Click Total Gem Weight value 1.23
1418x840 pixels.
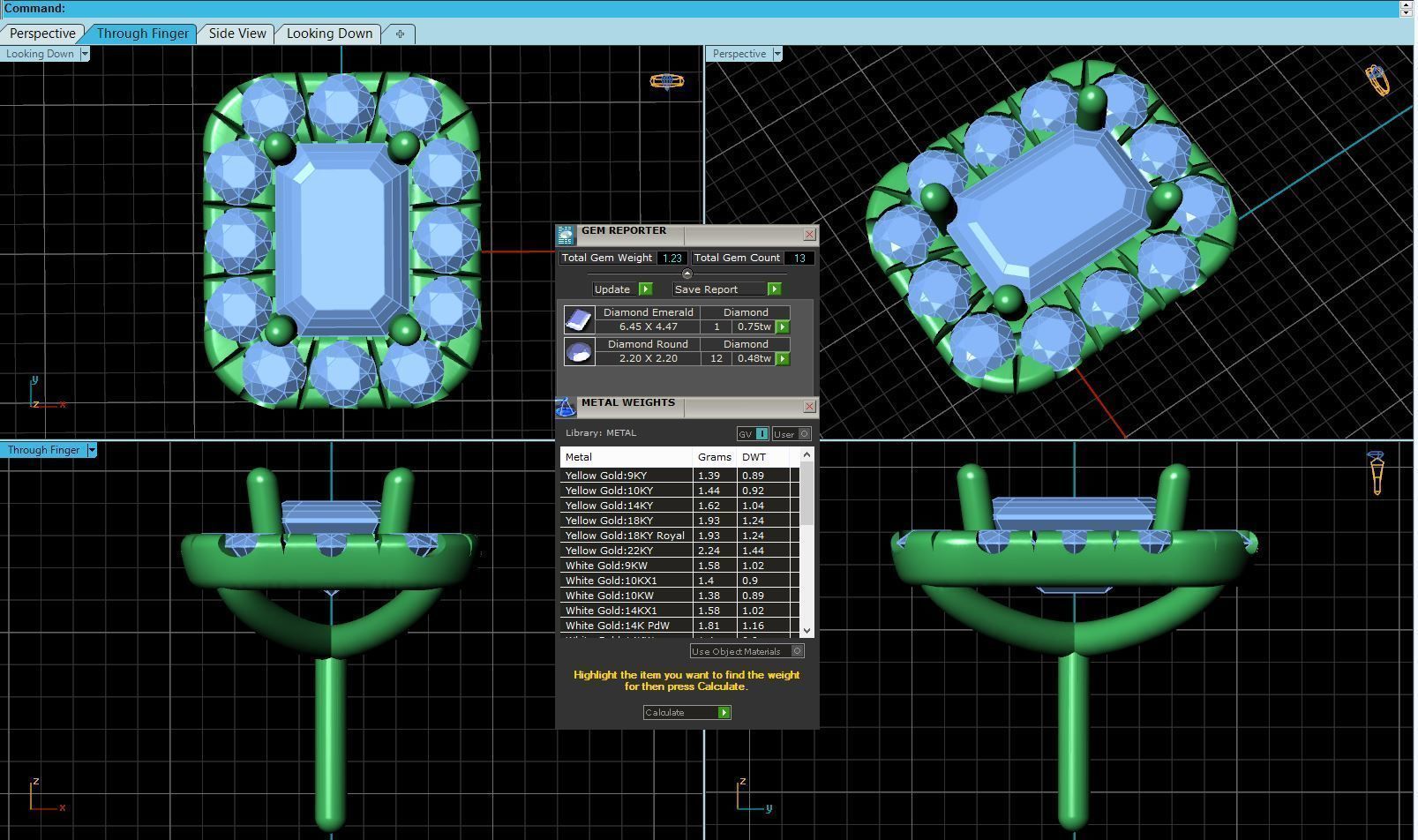pos(672,259)
